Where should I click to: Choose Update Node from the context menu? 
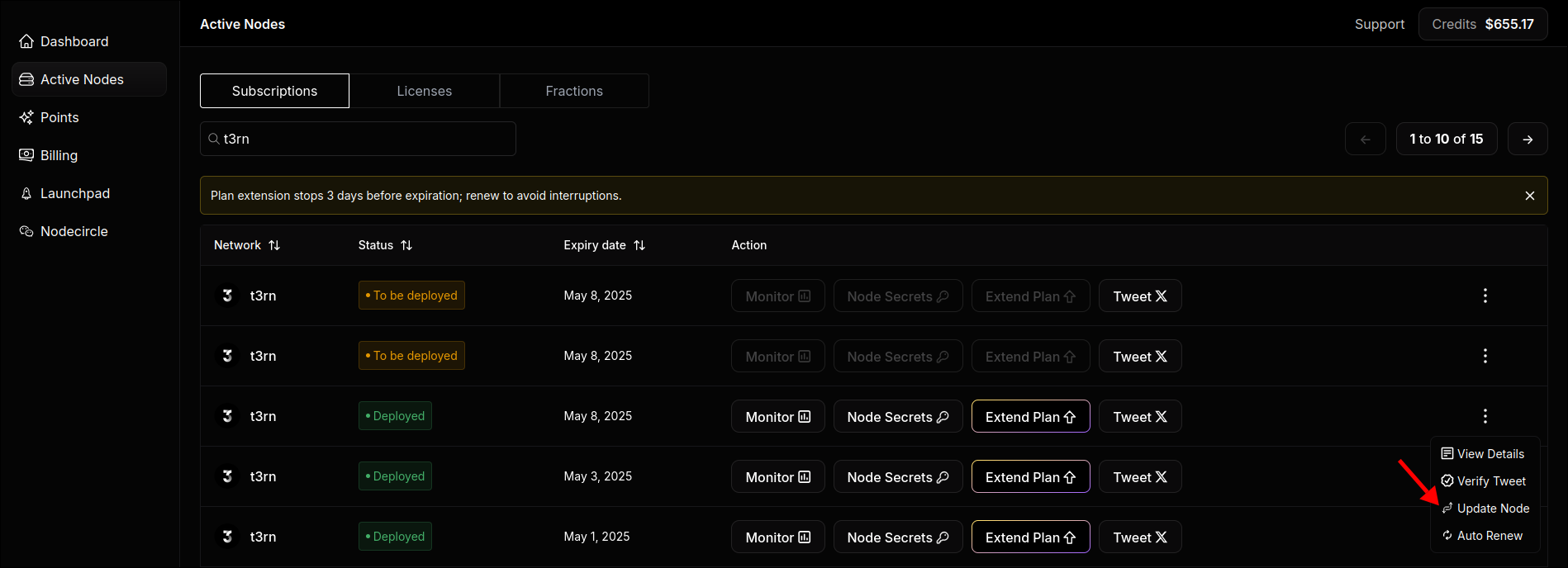(1485, 509)
